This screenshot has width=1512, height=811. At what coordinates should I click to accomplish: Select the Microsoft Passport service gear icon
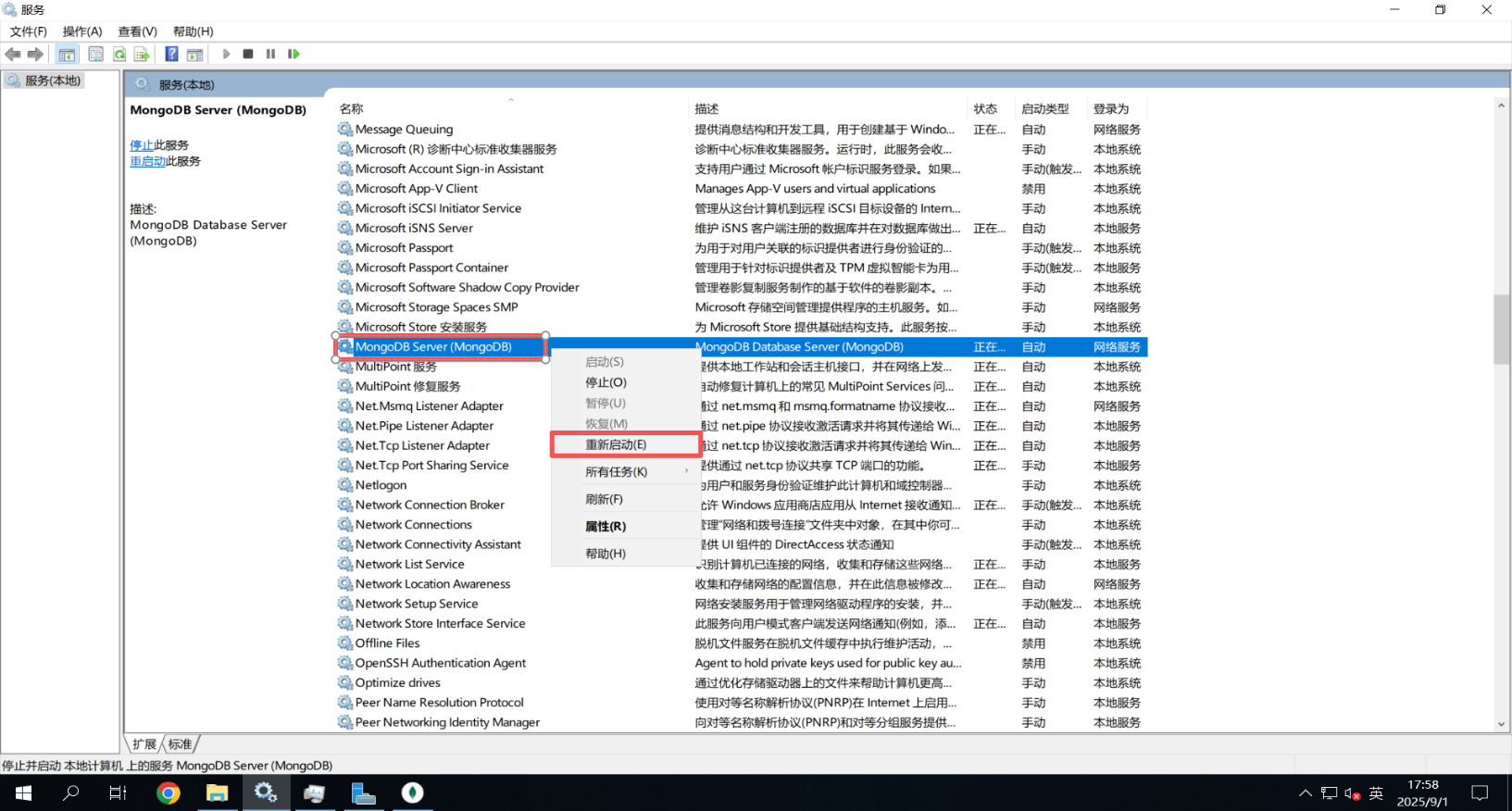(x=345, y=248)
